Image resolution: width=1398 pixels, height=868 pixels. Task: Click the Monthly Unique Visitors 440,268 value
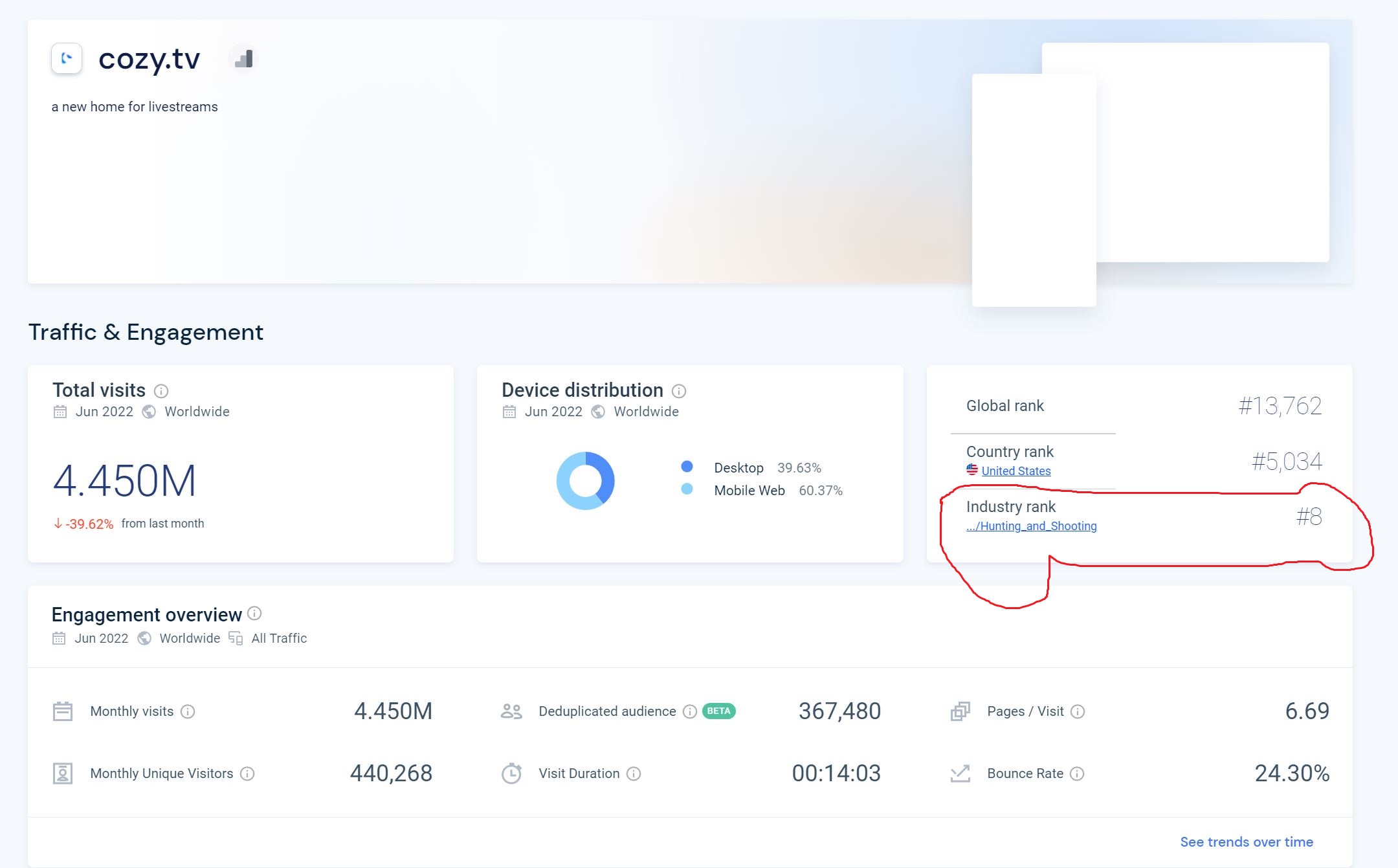click(x=391, y=773)
